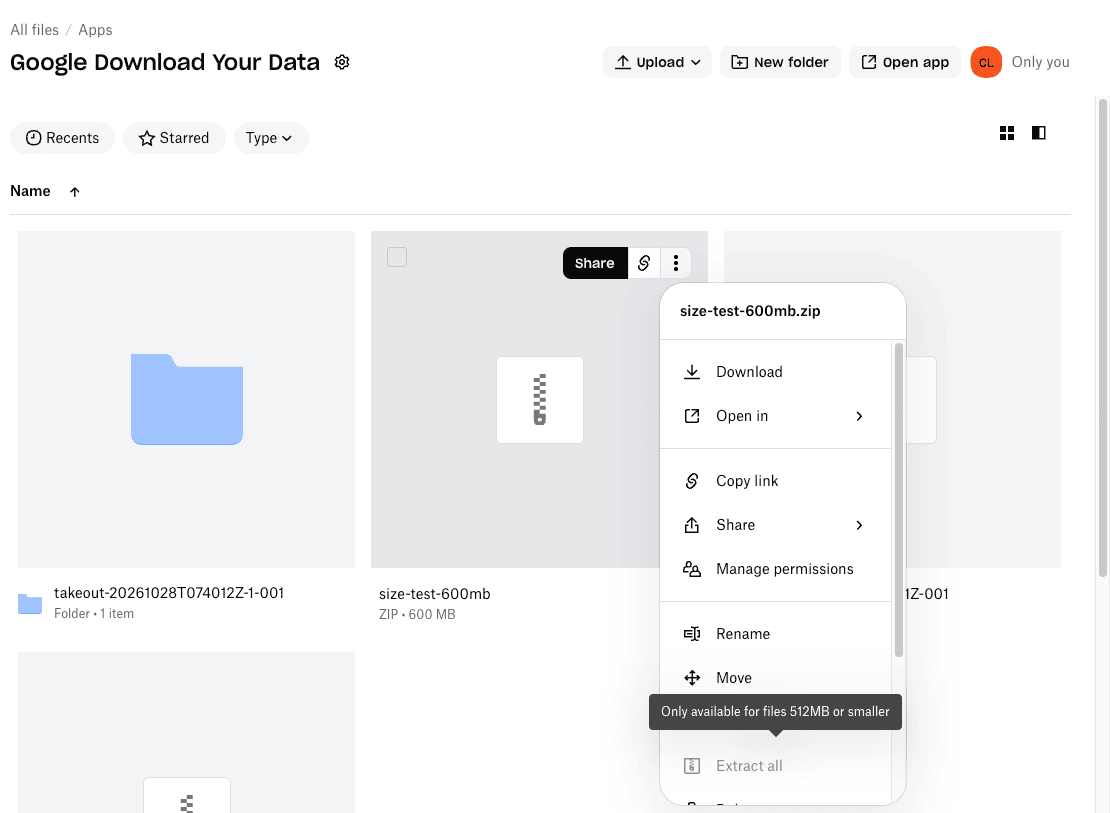The image size is (1110, 813).
Task: Click the disabled Extract all menu item
Action: 775,766
